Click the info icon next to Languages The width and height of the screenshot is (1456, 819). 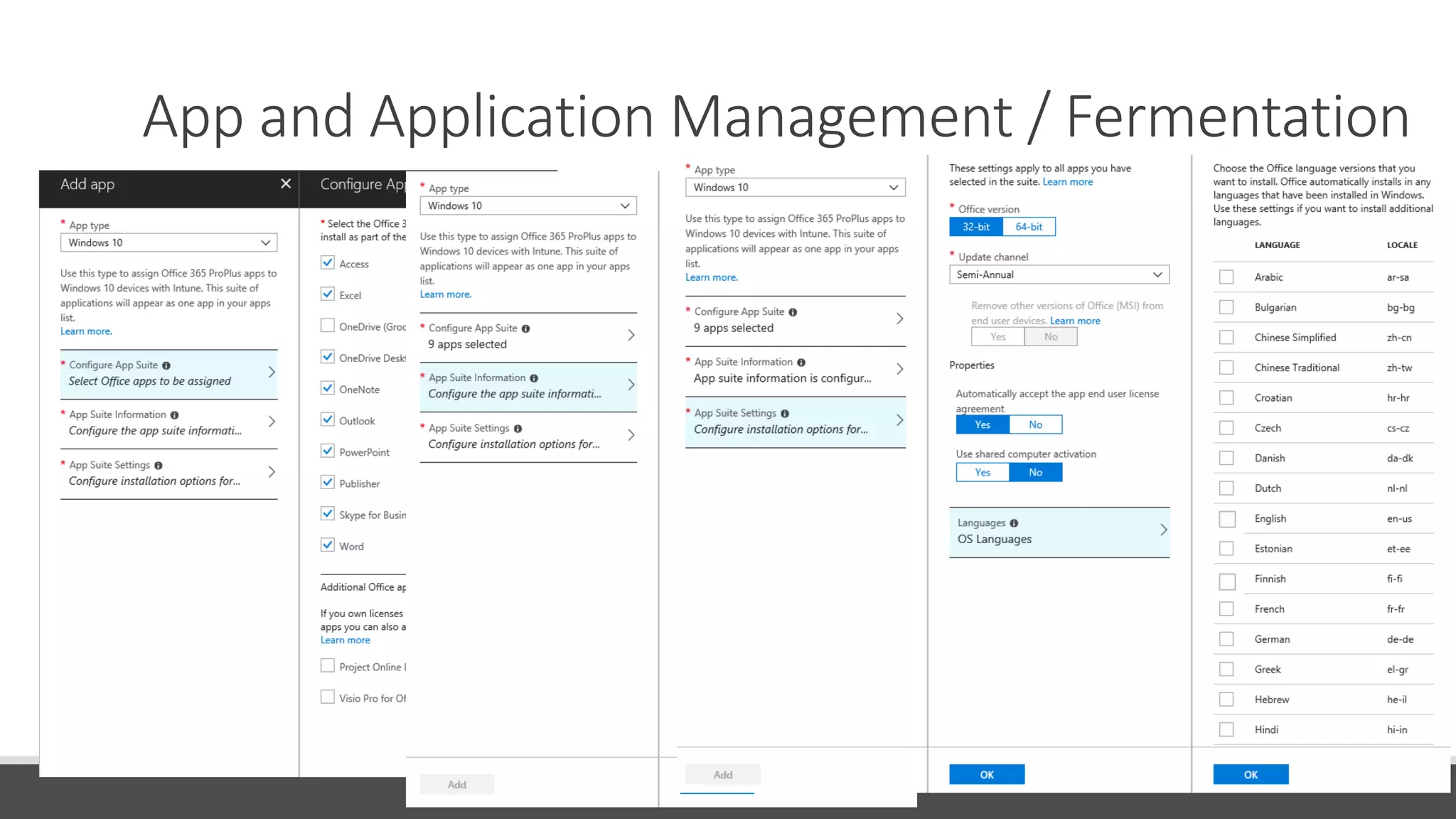[1014, 523]
